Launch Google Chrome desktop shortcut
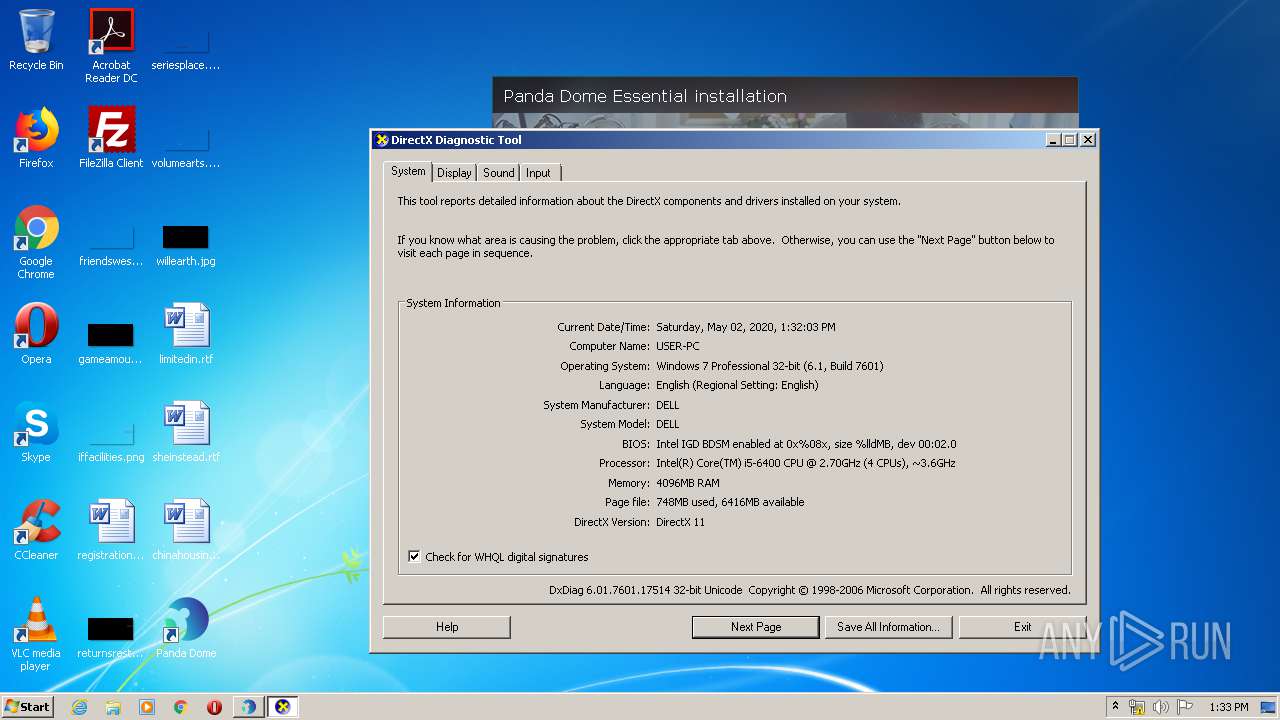This screenshot has height=720, width=1280. [36, 242]
